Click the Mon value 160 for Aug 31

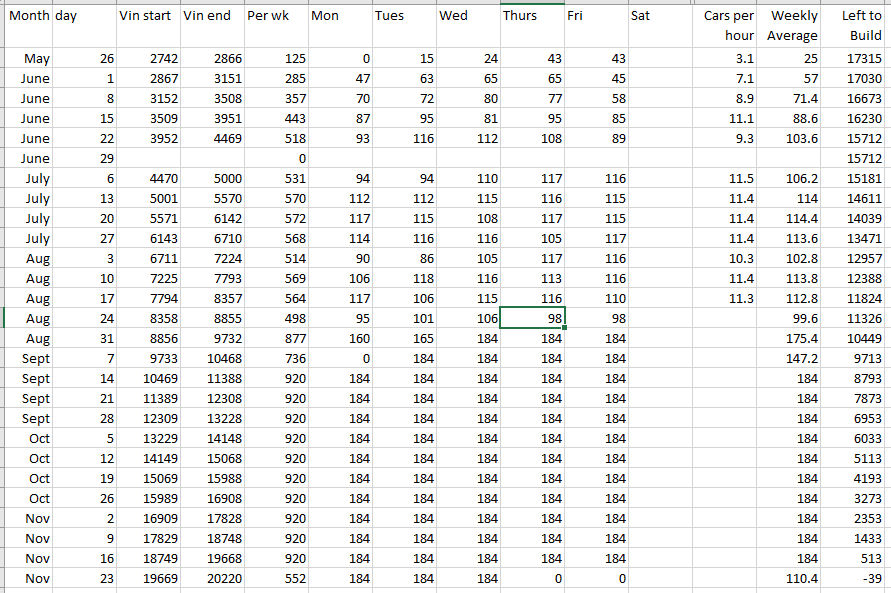click(x=339, y=338)
